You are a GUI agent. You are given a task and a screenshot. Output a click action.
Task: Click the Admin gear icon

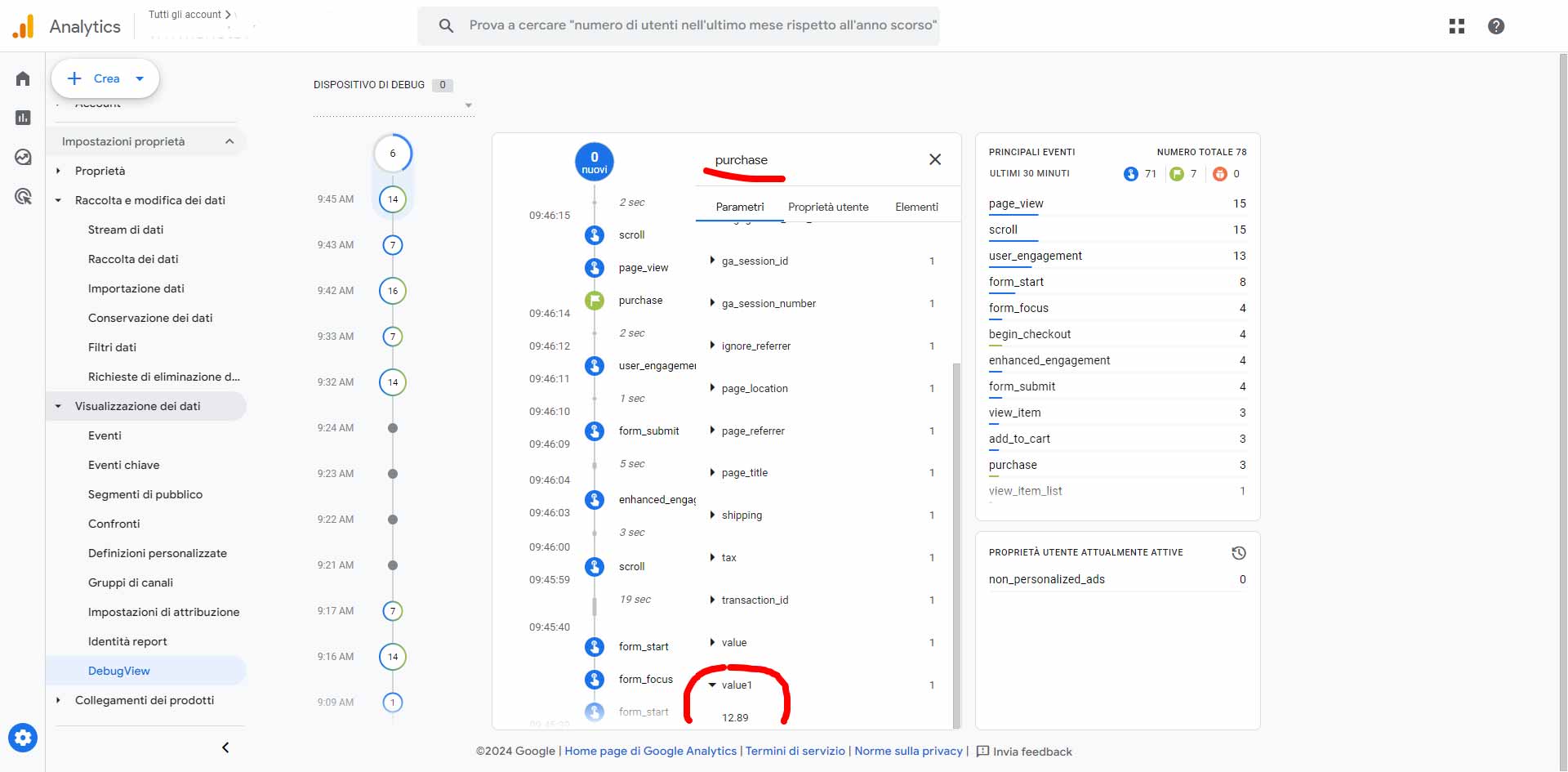pos(23,738)
